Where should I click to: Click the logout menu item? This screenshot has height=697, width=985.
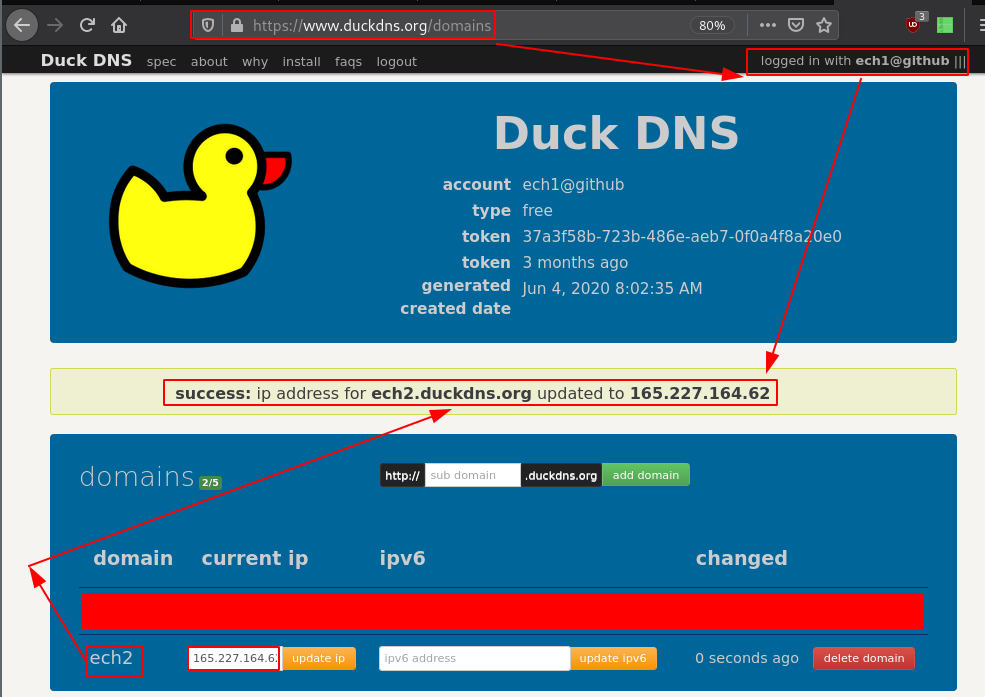(x=396, y=62)
